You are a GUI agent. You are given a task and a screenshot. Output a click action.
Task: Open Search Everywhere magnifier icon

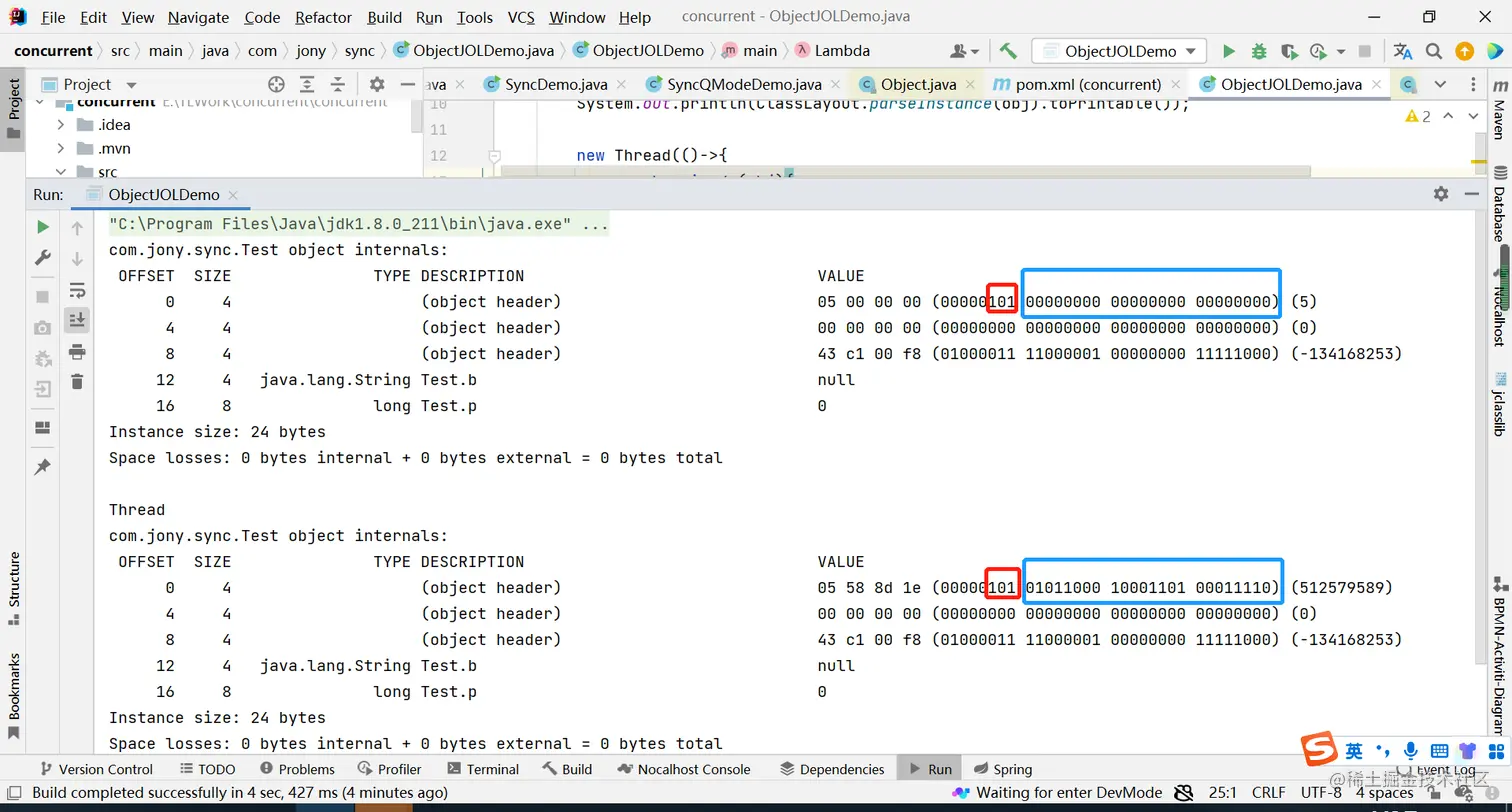pyautogui.click(x=1434, y=51)
